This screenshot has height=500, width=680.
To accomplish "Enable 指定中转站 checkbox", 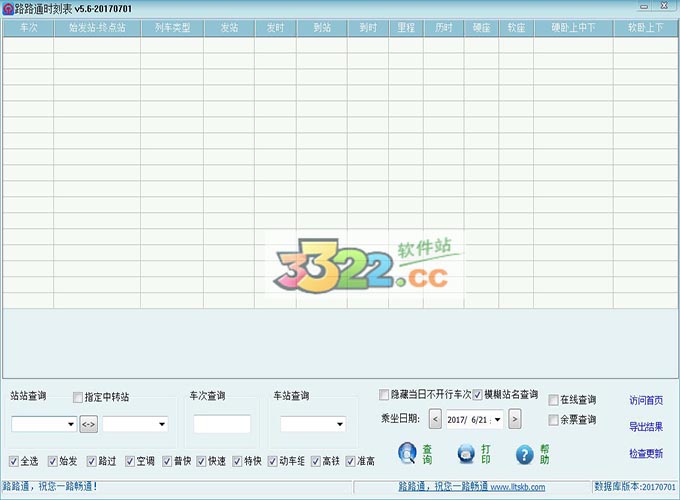I will point(78,397).
